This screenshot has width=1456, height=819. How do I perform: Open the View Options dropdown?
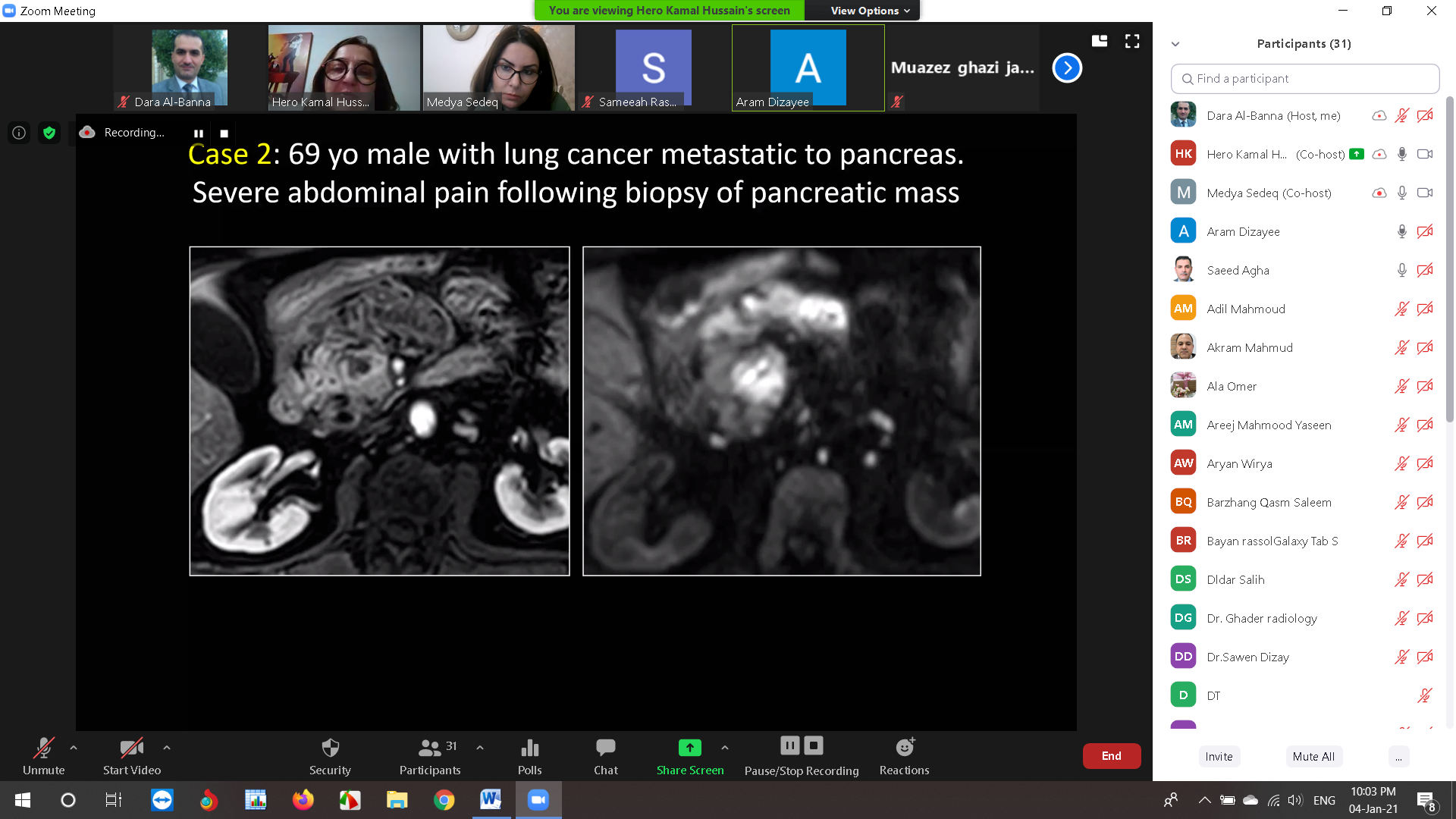pyautogui.click(x=869, y=11)
